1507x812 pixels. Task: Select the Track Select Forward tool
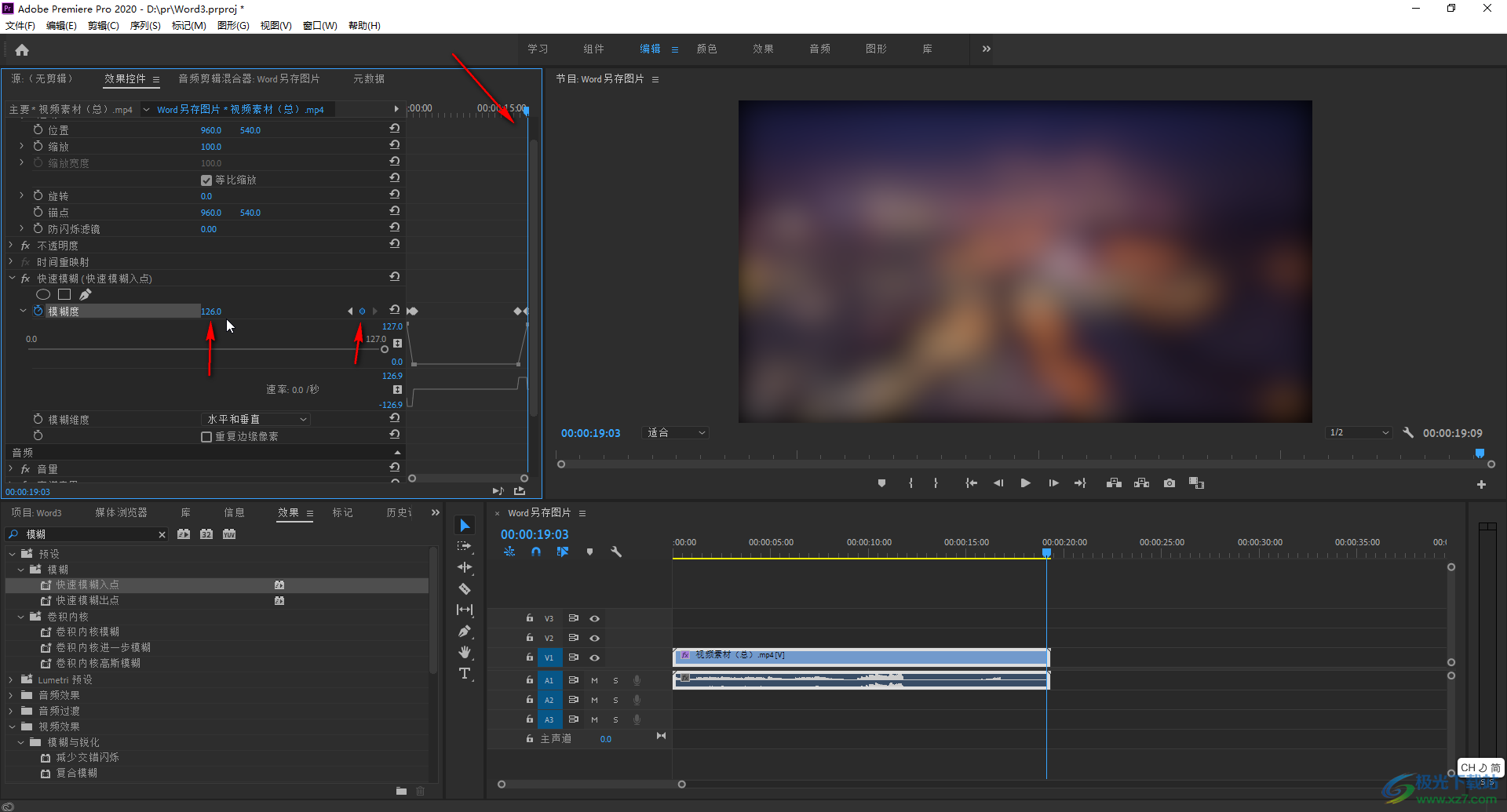(465, 546)
